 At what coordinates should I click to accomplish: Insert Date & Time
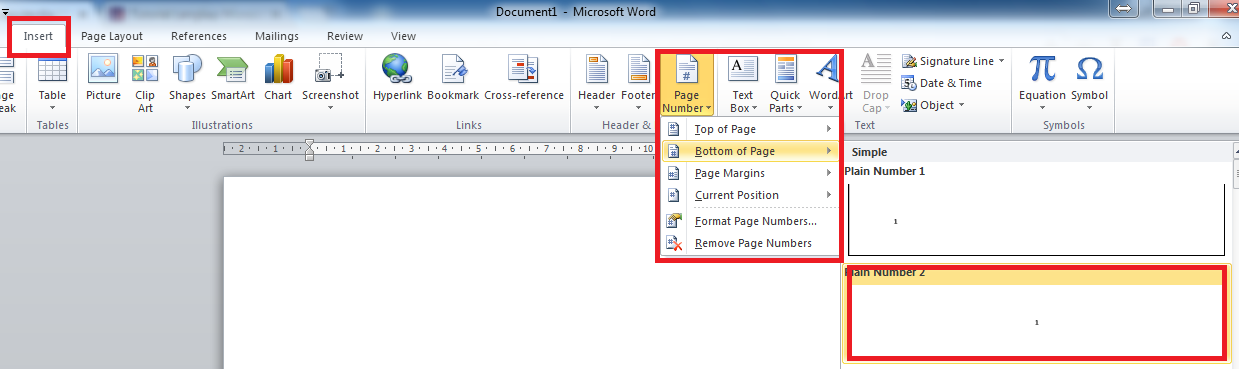point(941,83)
